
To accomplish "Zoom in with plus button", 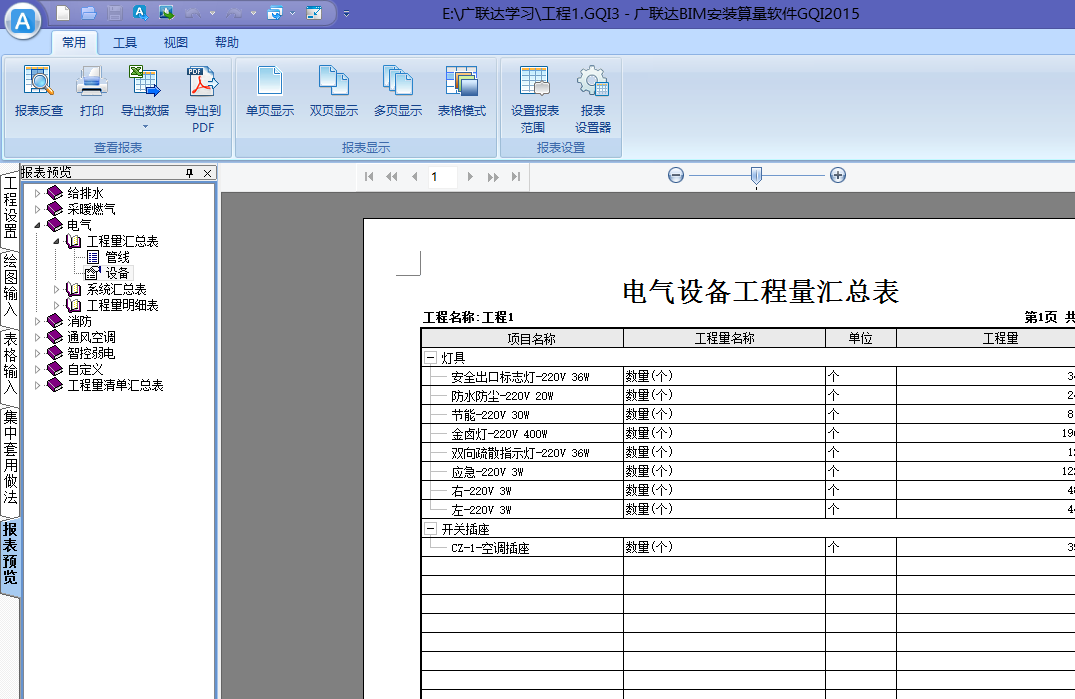I will (x=838, y=175).
